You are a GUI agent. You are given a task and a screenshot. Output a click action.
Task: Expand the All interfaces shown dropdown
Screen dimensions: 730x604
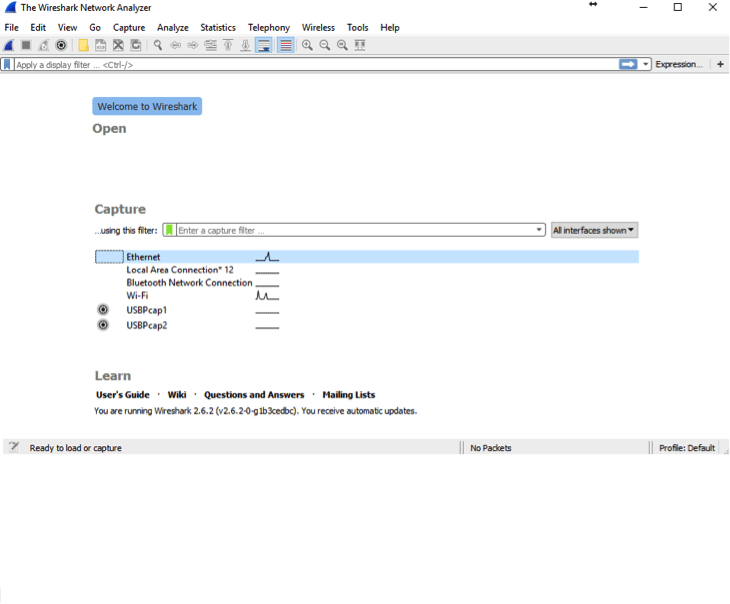(594, 230)
